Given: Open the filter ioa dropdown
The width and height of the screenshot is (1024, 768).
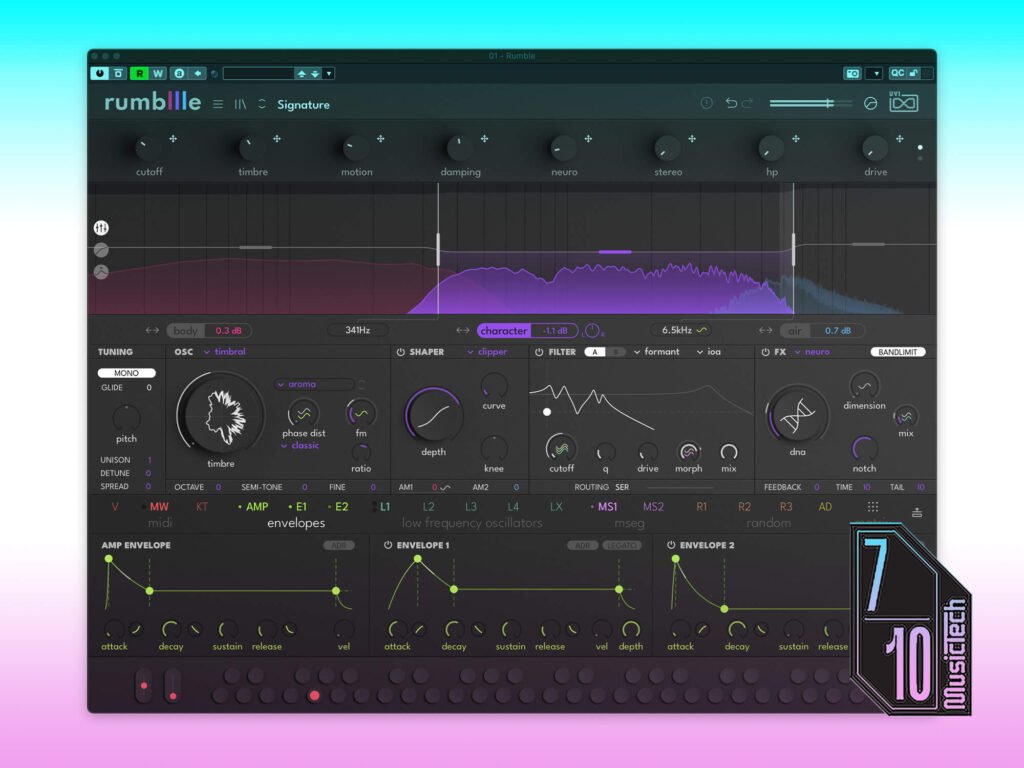Looking at the screenshot, I should point(709,351).
